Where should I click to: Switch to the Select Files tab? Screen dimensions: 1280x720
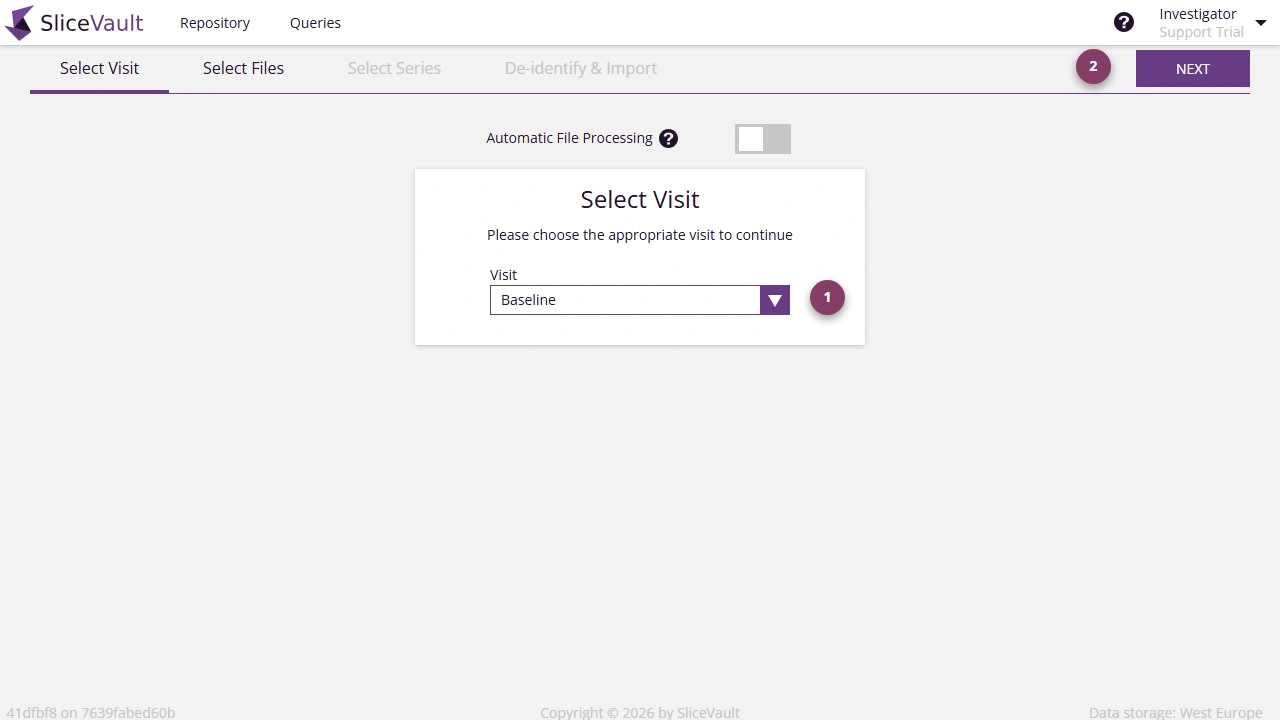click(243, 68)
